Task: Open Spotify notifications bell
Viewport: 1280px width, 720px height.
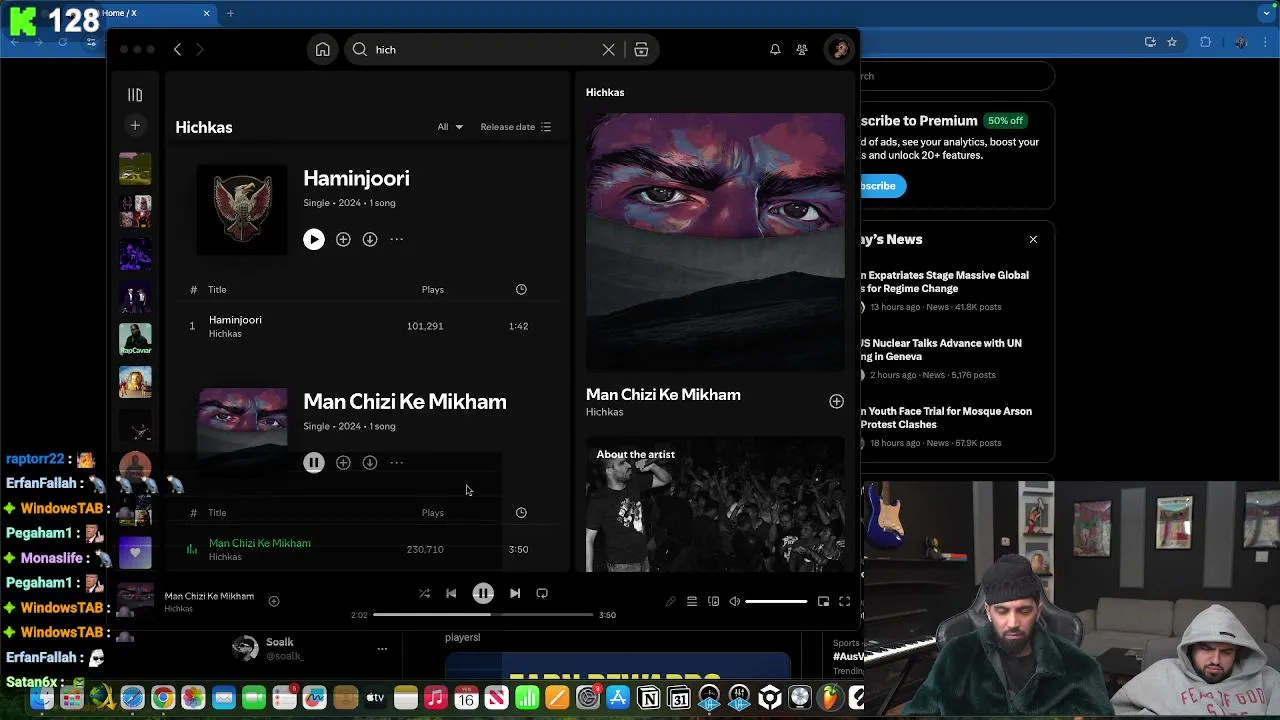Action: (775, 50)
